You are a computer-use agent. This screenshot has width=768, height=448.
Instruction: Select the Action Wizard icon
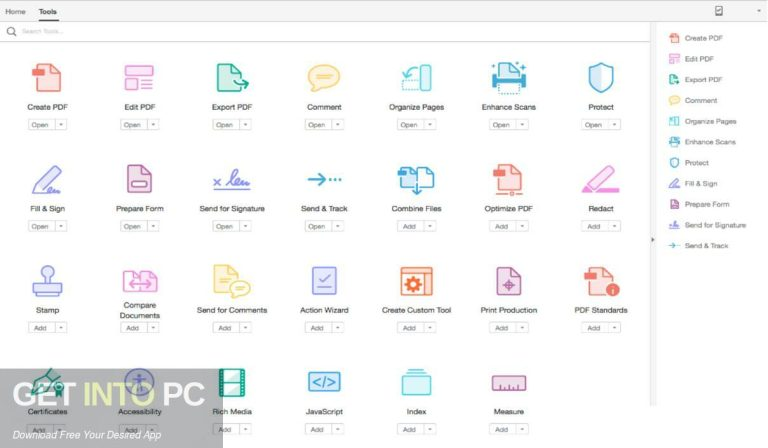(324, 281)
